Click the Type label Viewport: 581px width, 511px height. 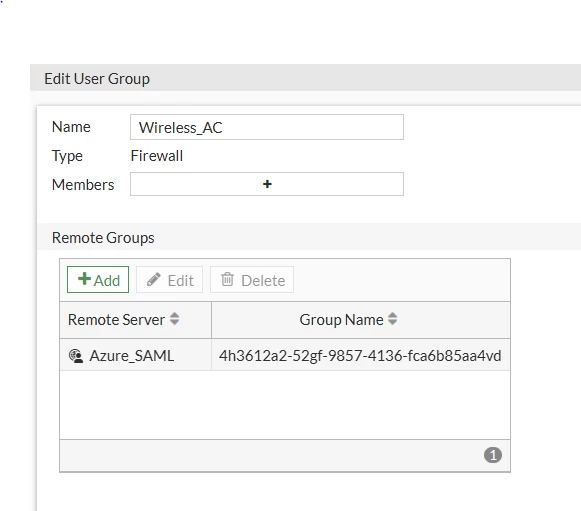[x=67, y=156]
